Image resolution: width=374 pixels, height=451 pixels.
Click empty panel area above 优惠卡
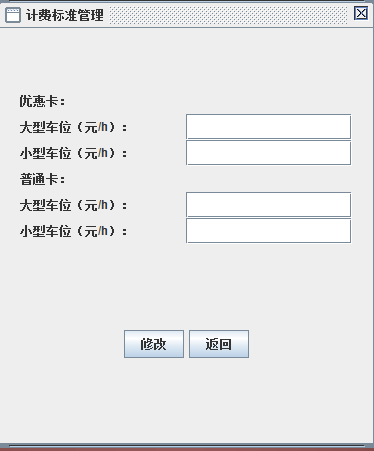pos(187,60)
